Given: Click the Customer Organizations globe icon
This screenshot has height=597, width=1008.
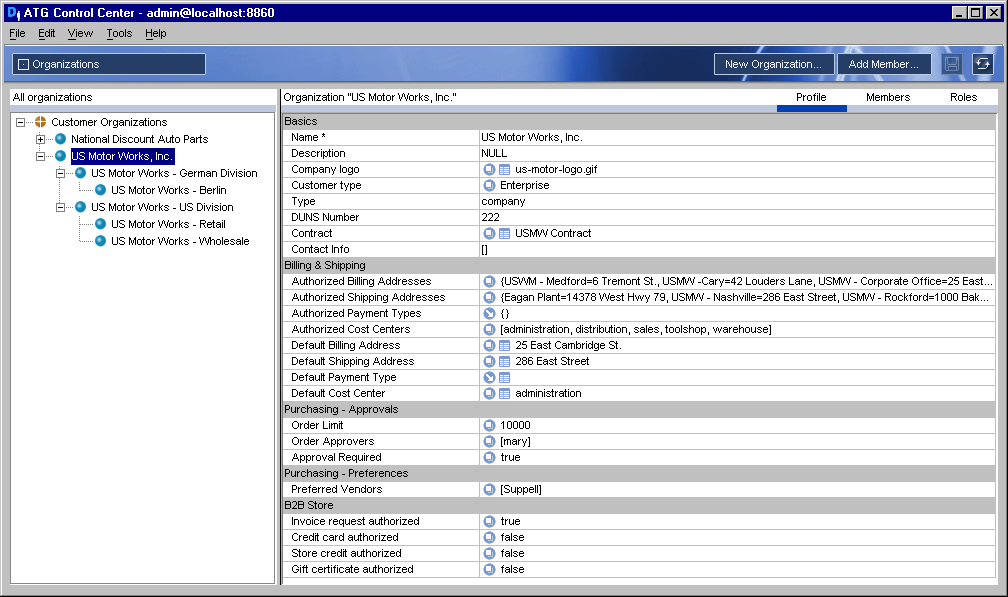Looking at the screenshot, I should [40, 121].
